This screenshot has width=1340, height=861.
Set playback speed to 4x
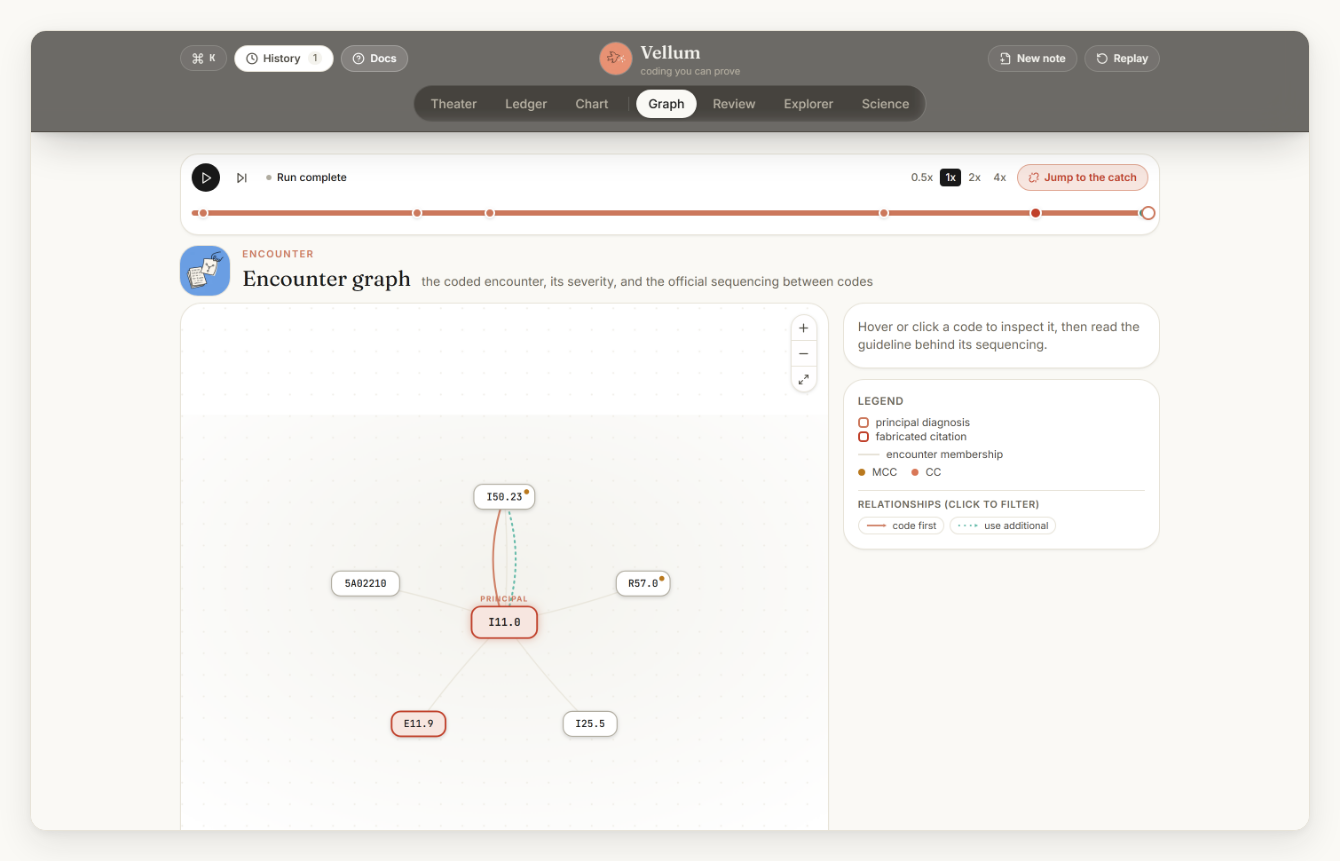coord(1000,178)
